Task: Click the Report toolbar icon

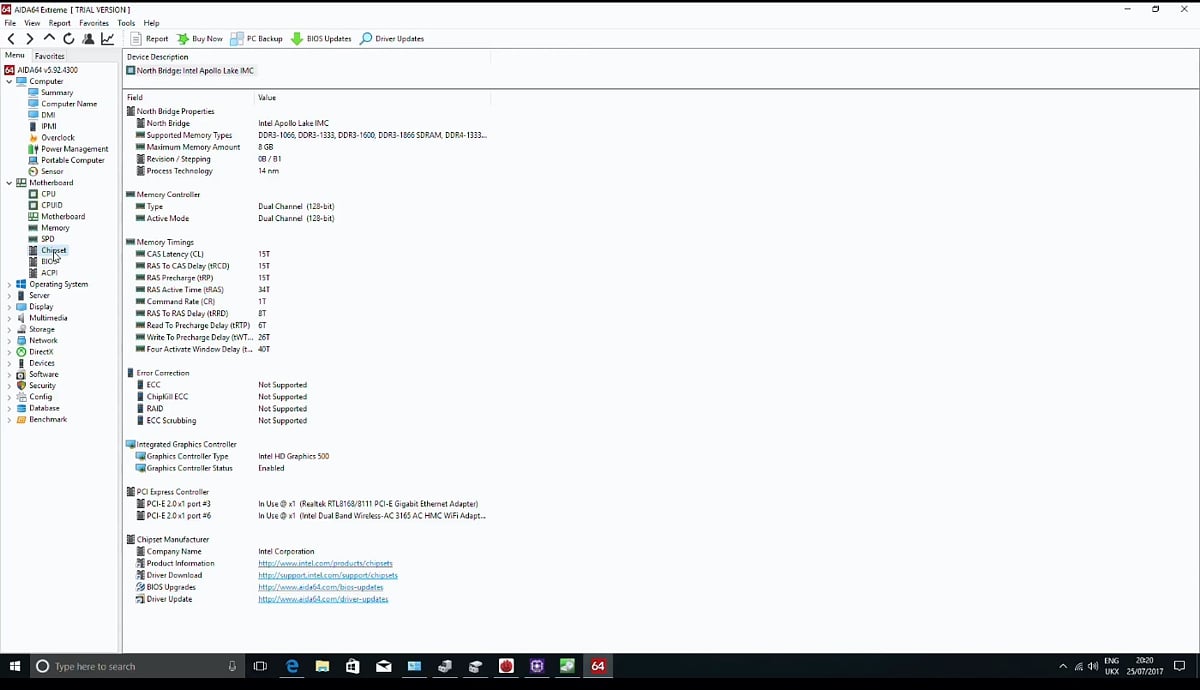Action: tap(151, 38)
